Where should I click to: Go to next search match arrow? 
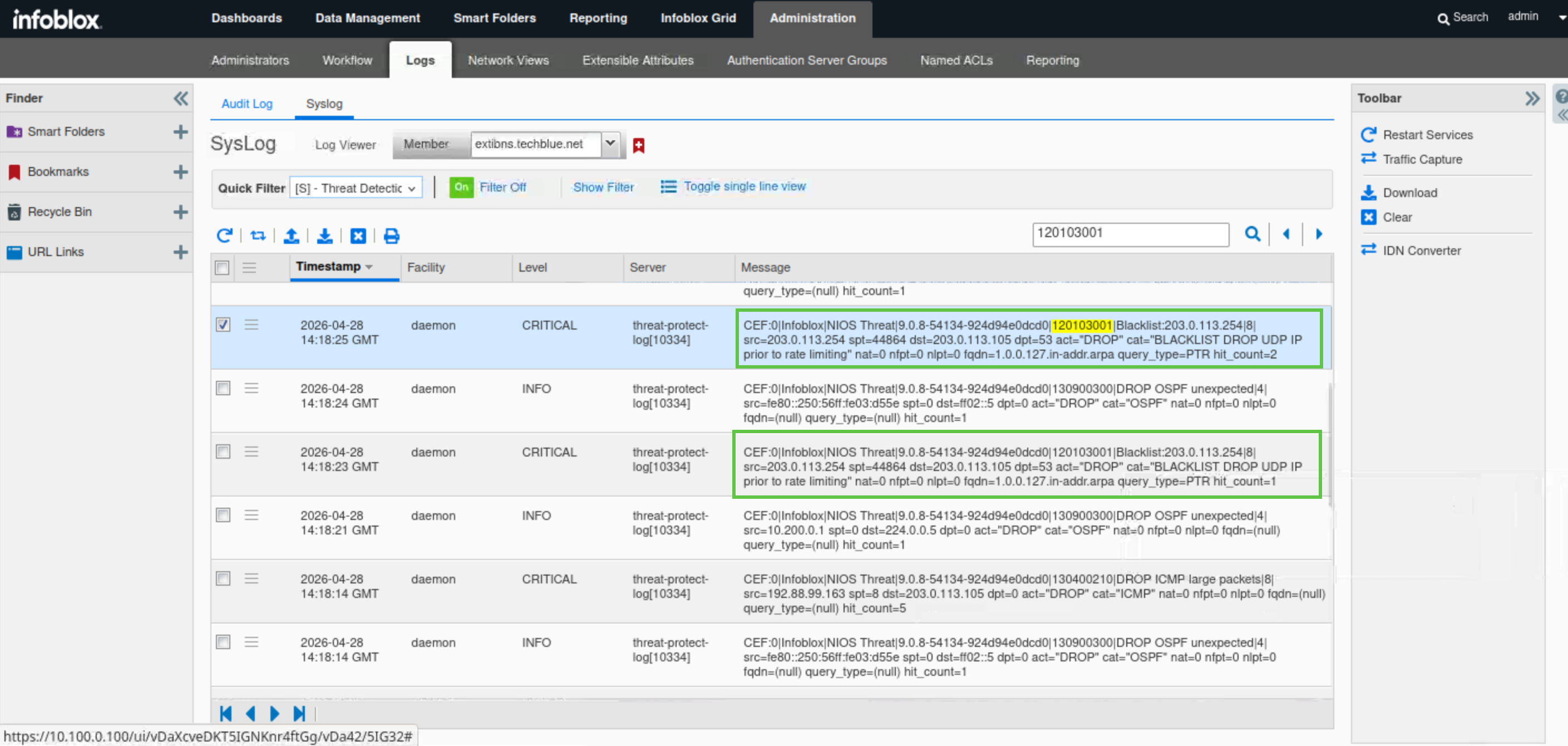(x=1319, y=233)
